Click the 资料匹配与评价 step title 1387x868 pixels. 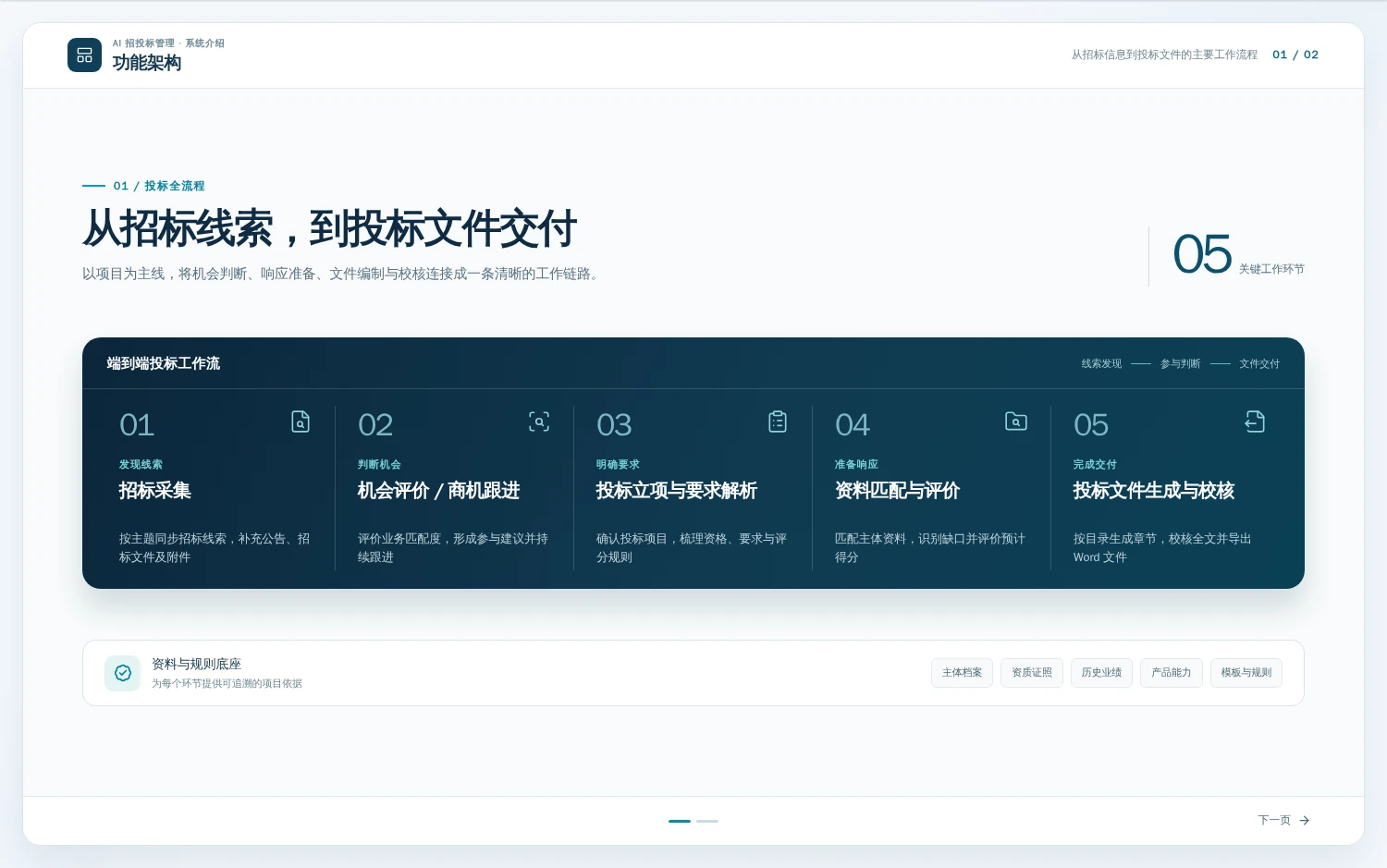tap(897, 491)
